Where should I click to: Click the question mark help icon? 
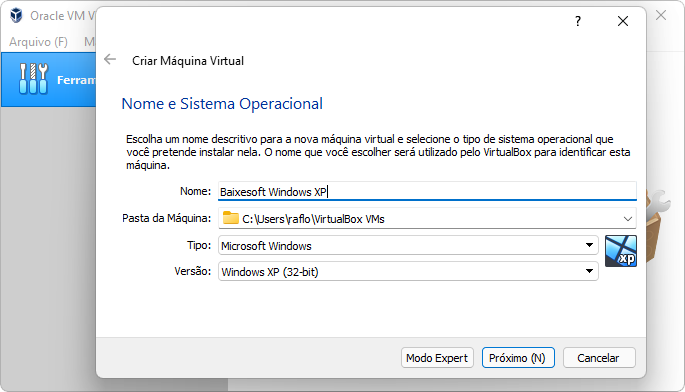point(578,21)
